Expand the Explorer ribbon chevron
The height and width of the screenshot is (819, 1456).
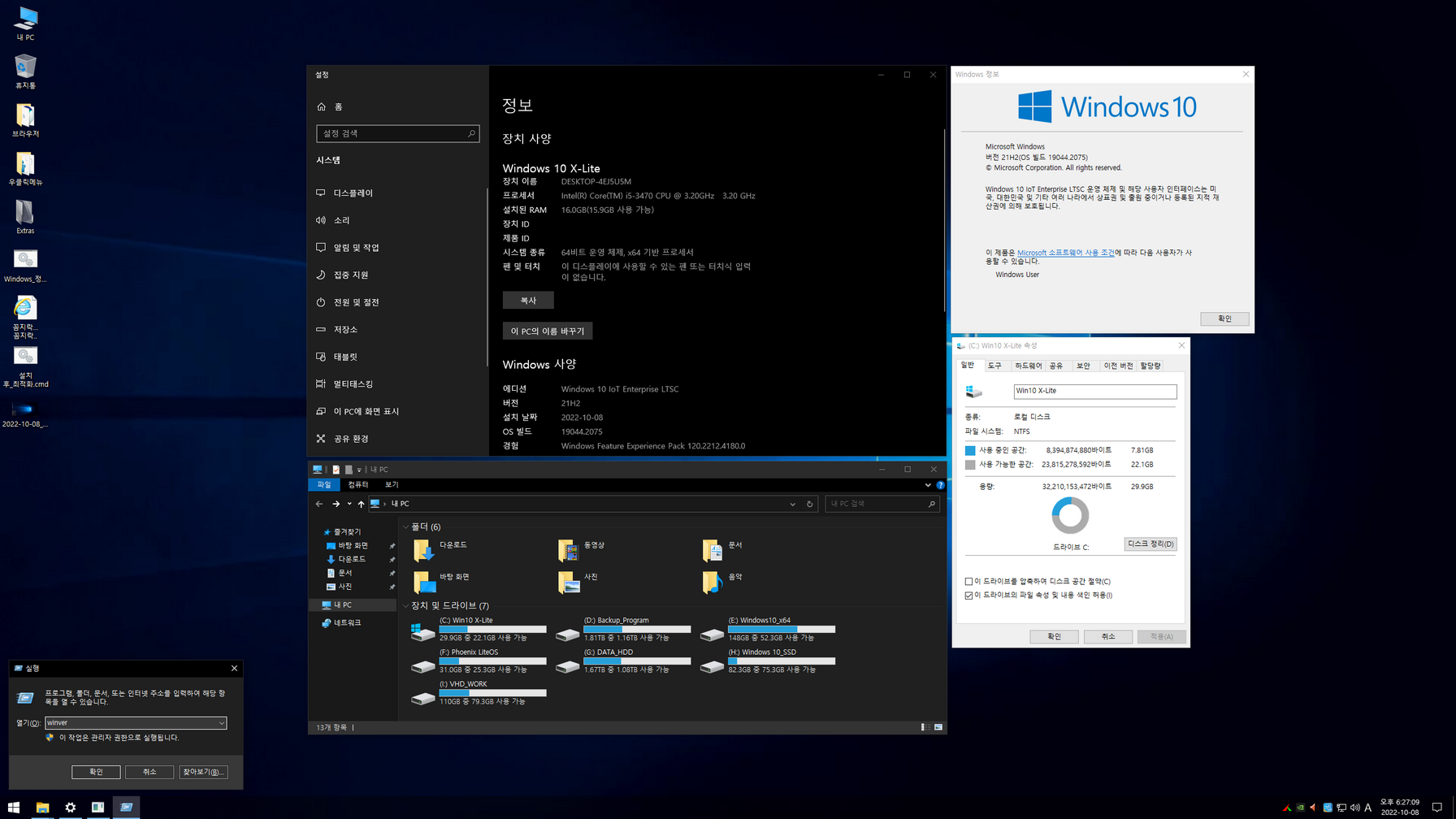click(928, 485)
